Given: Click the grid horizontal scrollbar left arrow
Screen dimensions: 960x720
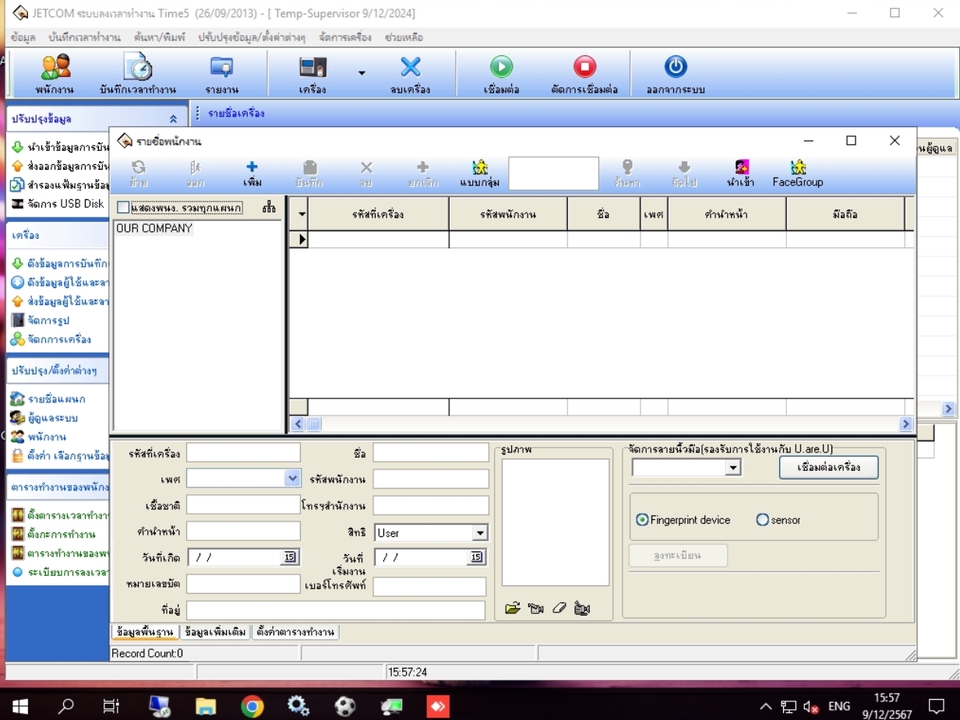Looking at the screenshot, I should coord(298,424).
